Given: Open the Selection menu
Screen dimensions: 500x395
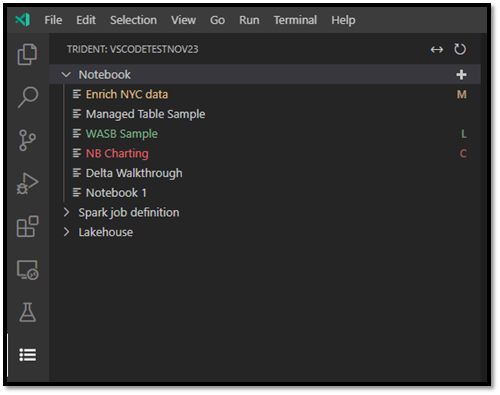Looking at the screenshot, I should pos(133,20).
